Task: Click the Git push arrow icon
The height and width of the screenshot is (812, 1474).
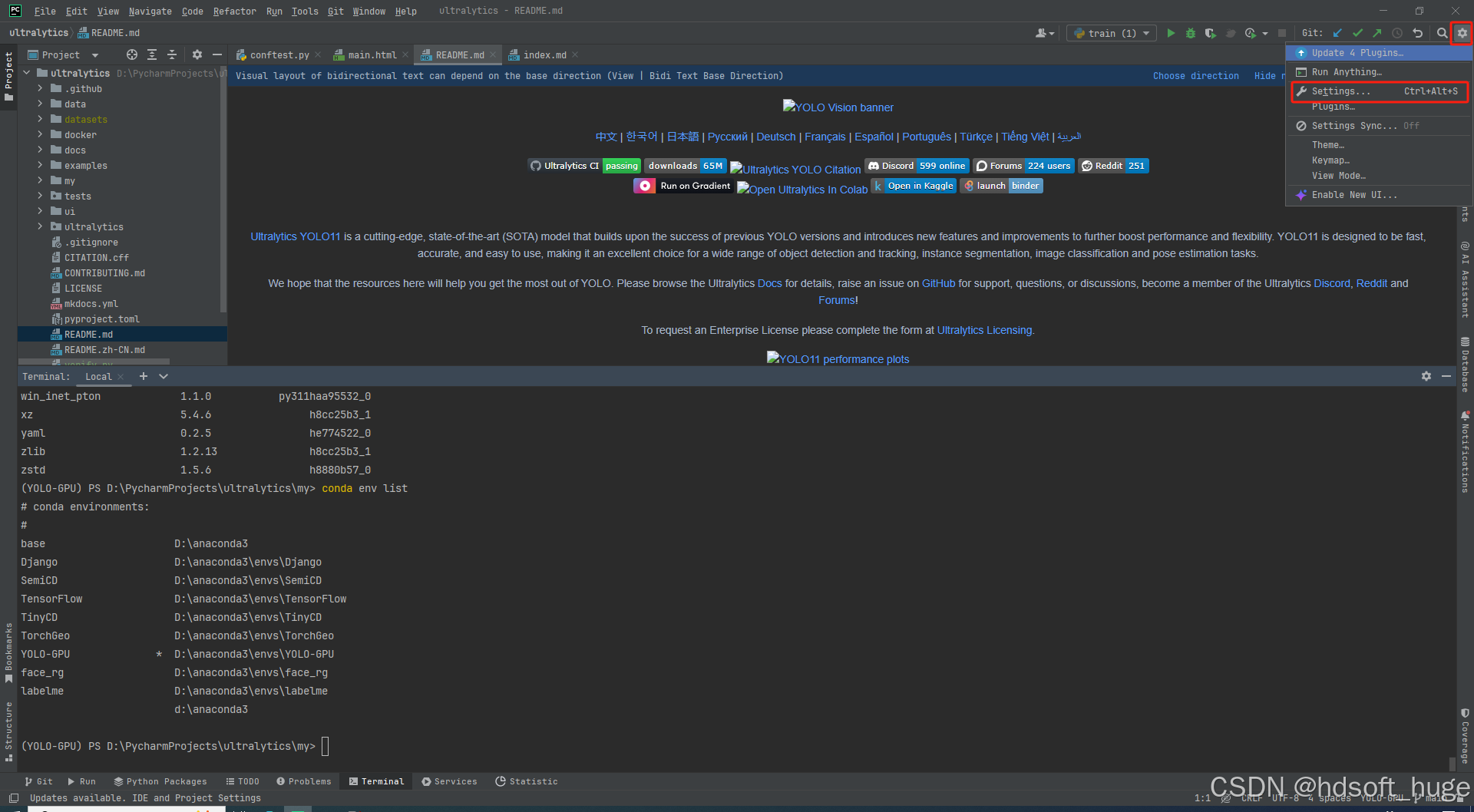Action: click(1377, 33)
